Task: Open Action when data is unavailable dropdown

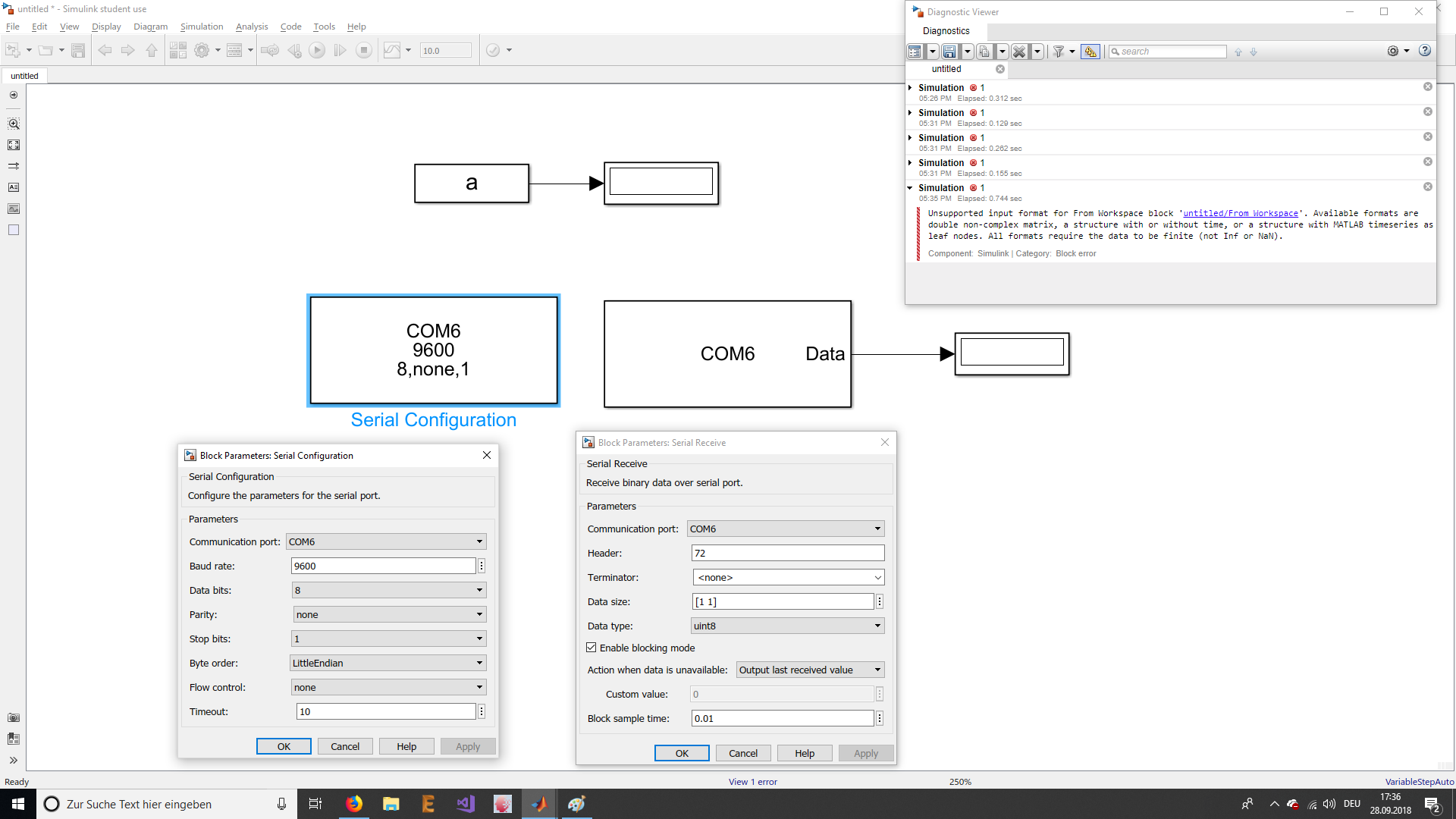Action: coord(811,670)
